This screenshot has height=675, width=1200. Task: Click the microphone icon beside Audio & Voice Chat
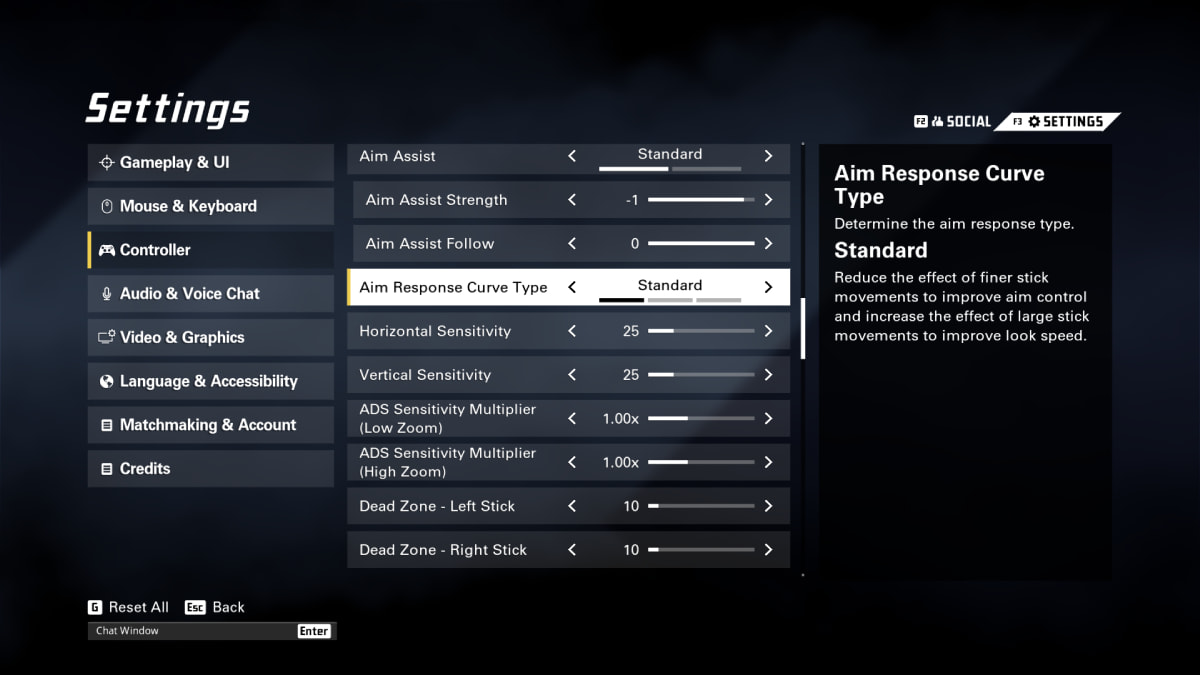click(x=106, y=294)
